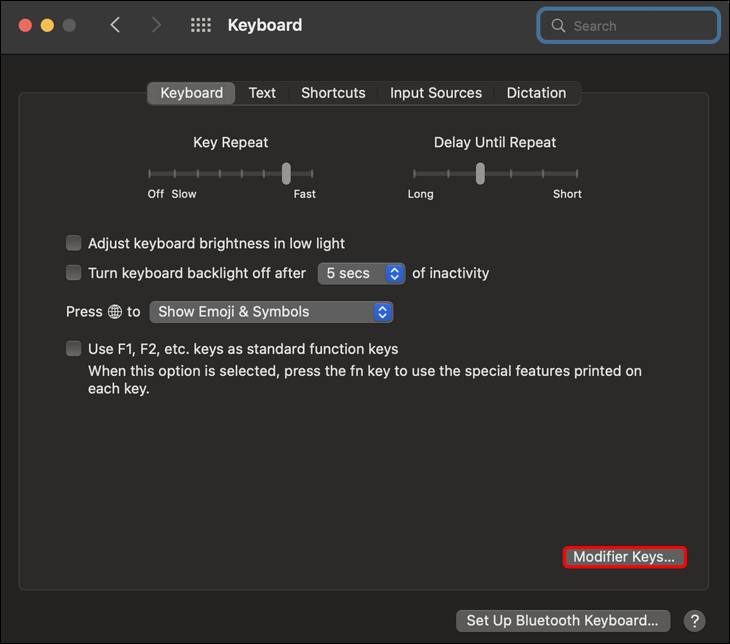Click the yellow minimize window button
Image resolution: width=730 pixels, height=644 pixels.
(47, 25)
